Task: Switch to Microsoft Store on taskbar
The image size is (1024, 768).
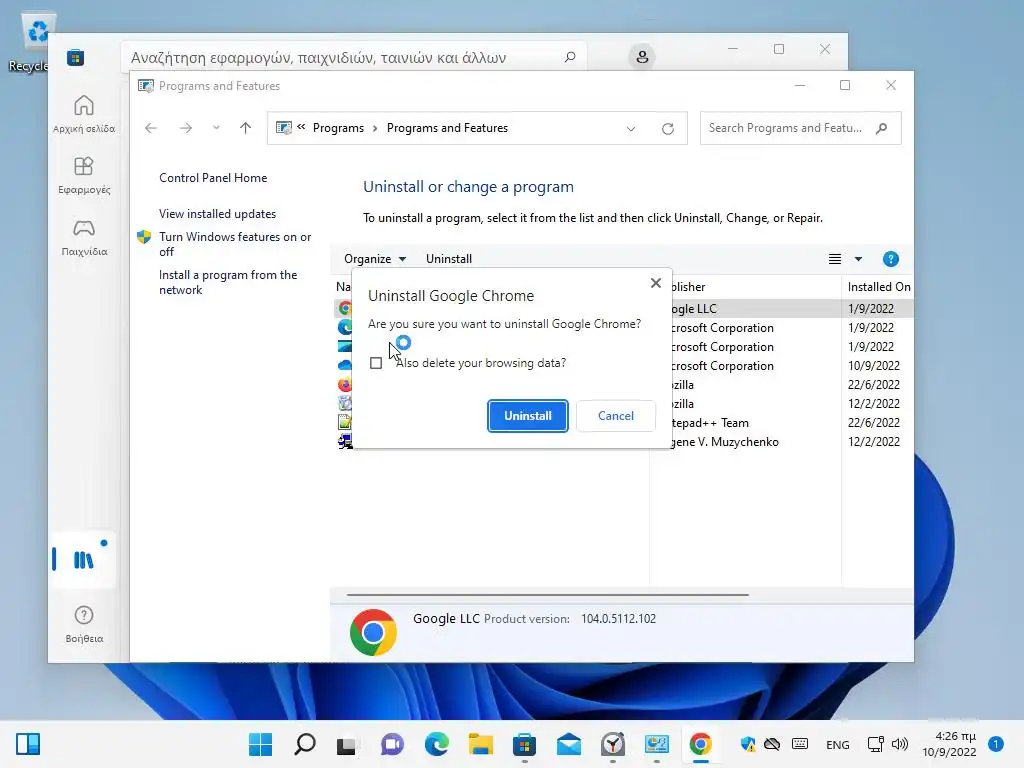Action: click(524, 744)
